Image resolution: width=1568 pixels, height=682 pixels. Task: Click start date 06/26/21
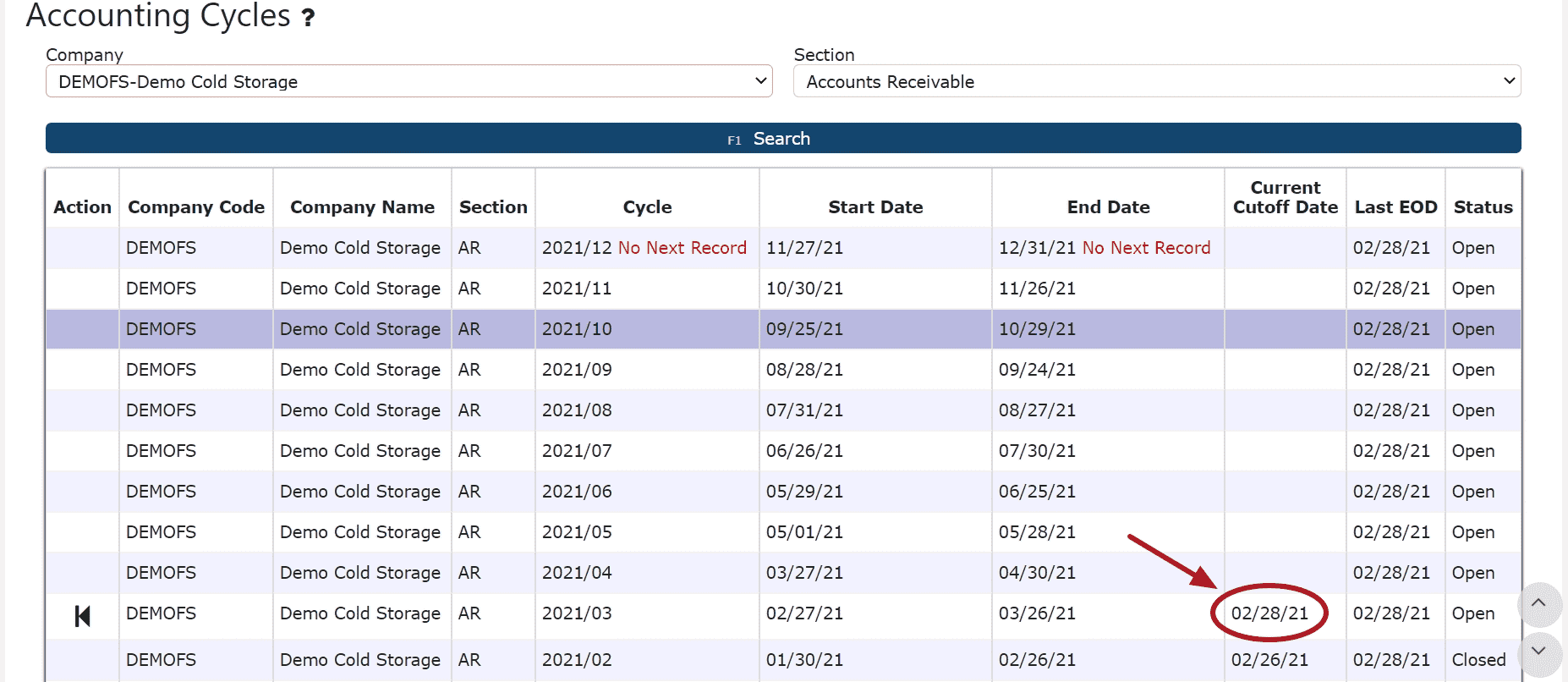tap(804, 451)
